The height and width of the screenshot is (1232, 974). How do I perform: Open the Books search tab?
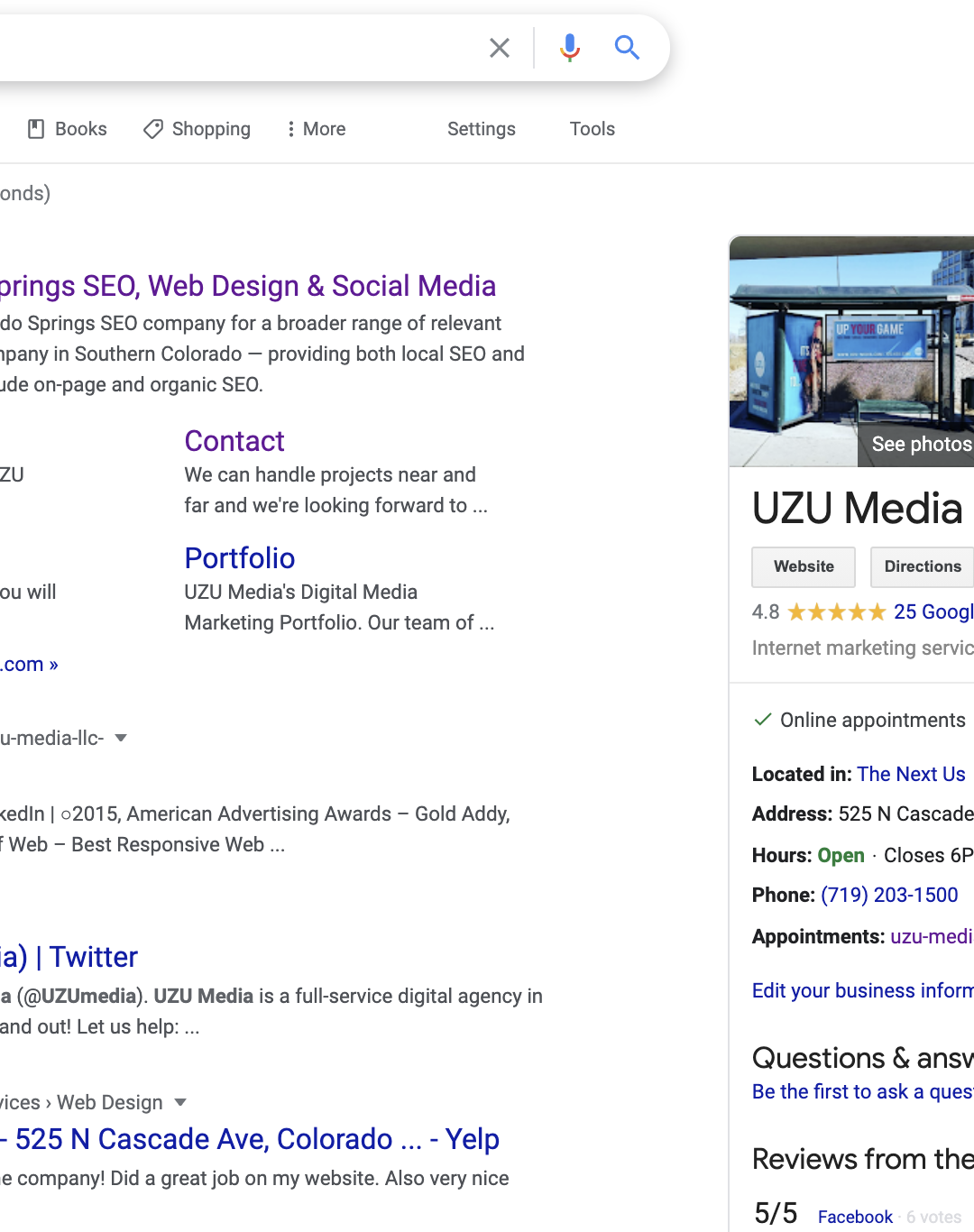tap(68, 129)
